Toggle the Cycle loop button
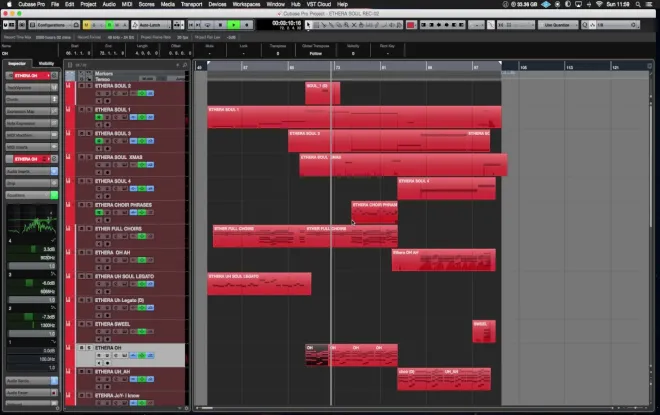The image size is (660, 415). pos(208,25)
